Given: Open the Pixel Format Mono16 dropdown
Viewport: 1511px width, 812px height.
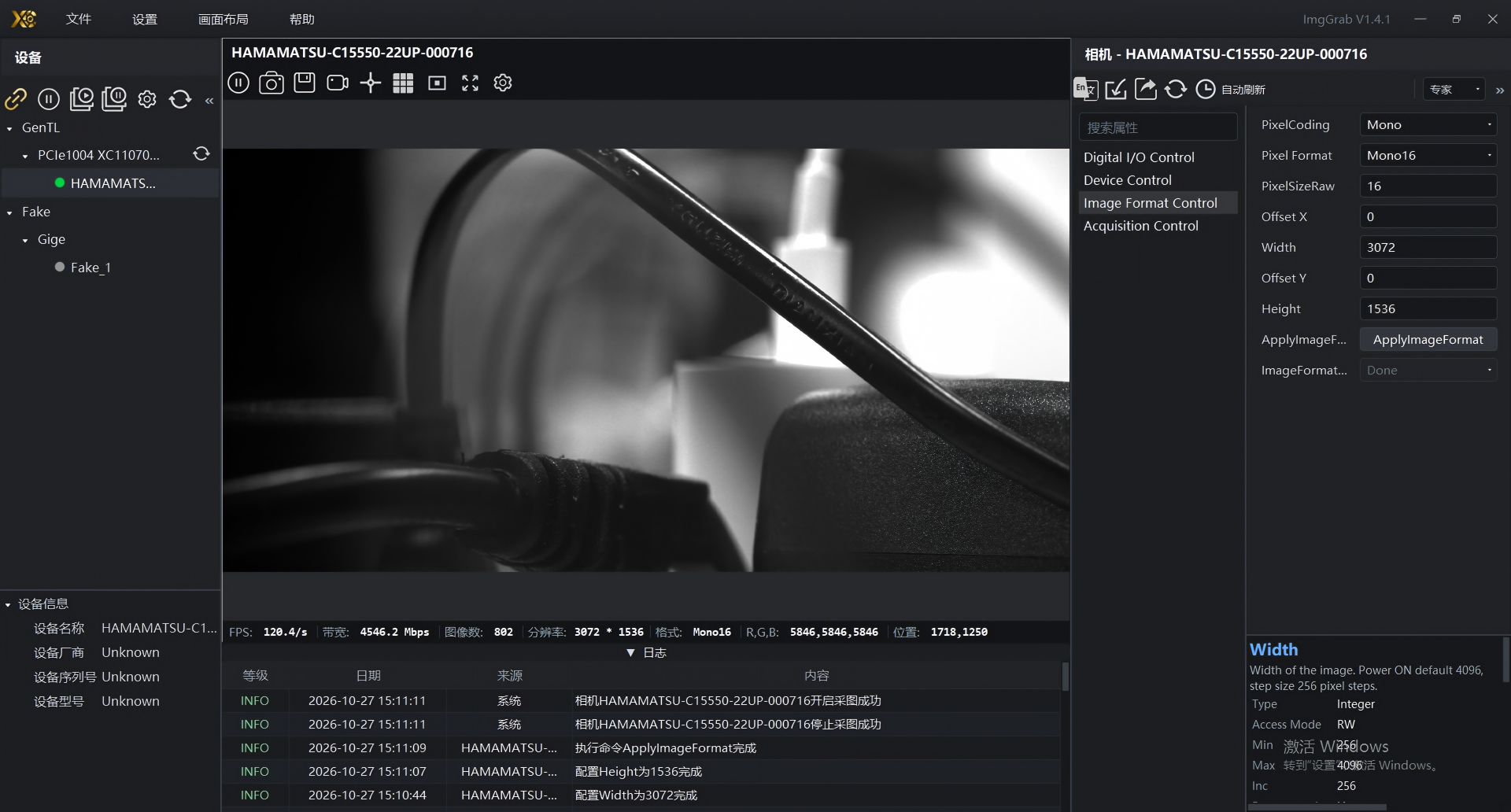Looking at the screenshot, I should tap(1428, 155).
